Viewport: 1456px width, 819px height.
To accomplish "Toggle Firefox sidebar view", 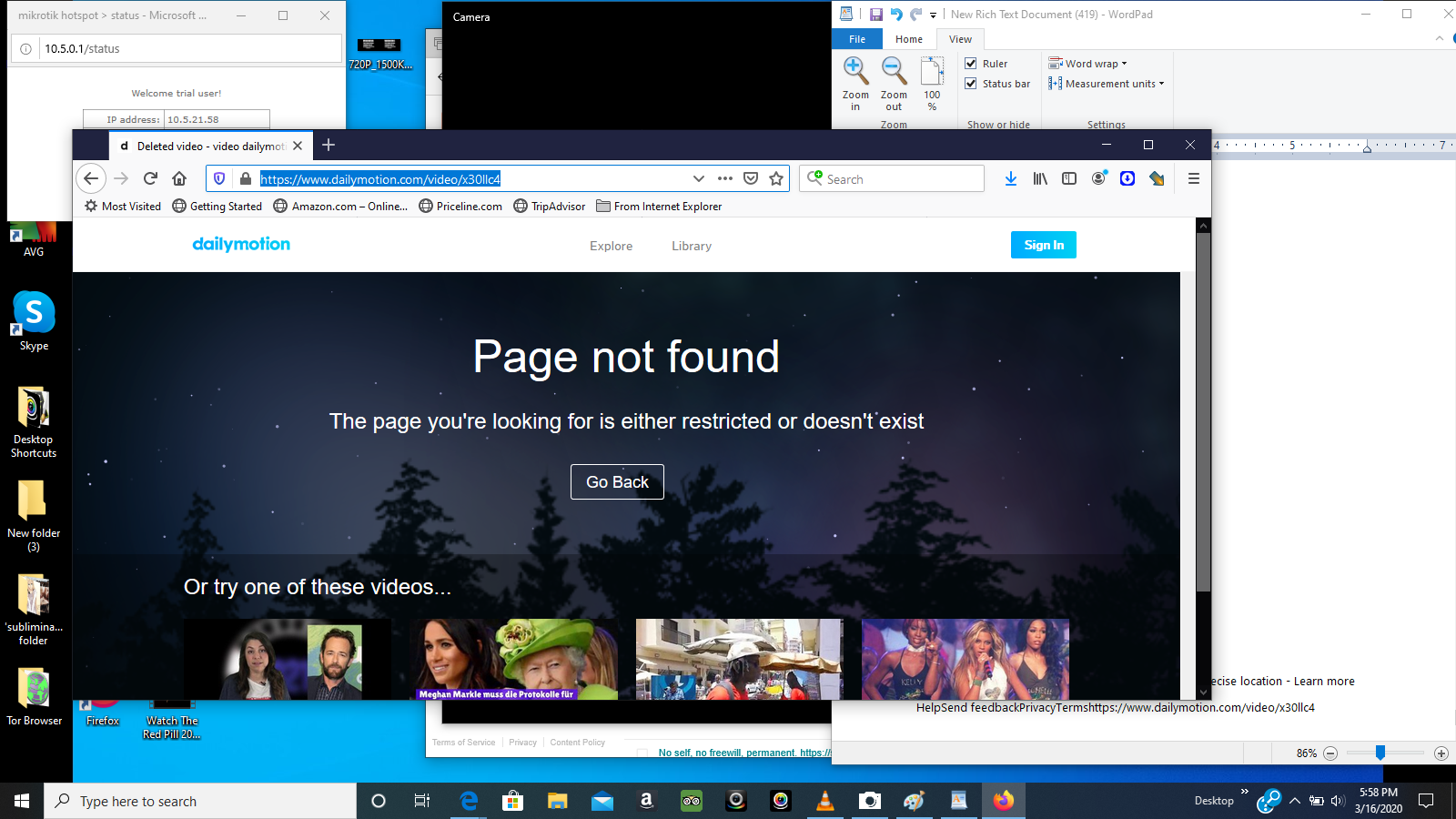I will tap(1069, 178).
